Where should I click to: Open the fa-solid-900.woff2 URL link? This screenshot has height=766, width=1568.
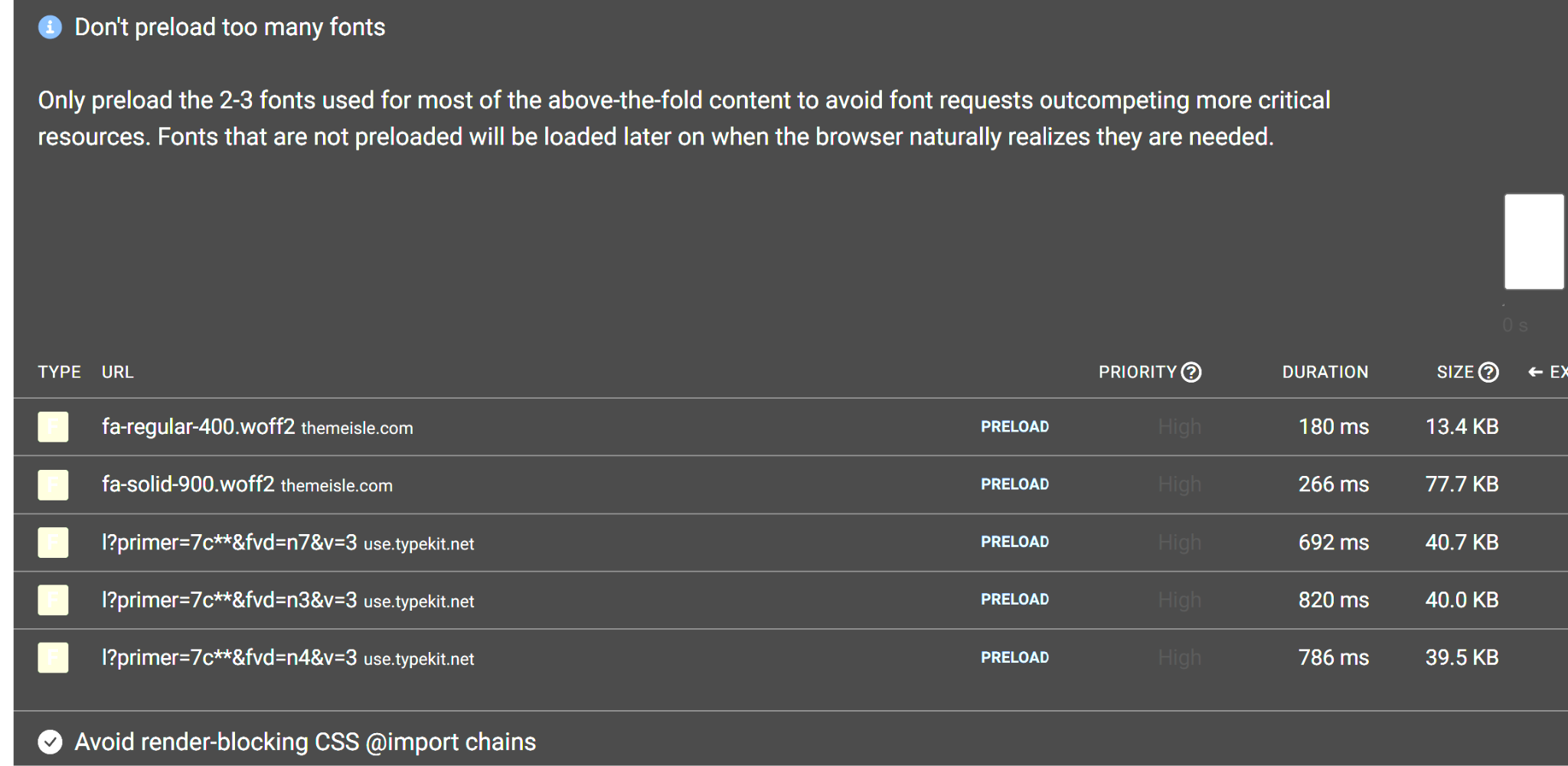[x=188, y=484]
